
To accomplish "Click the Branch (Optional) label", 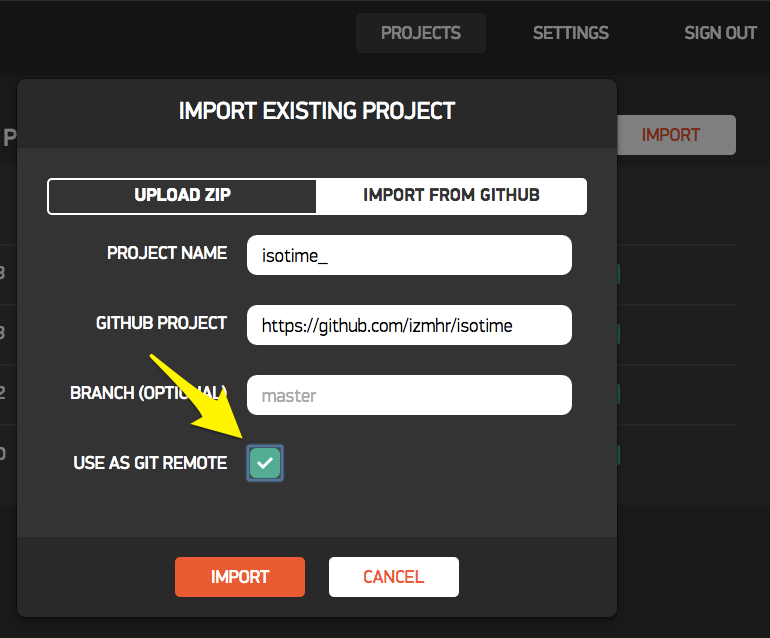I will tap(148, 393).
